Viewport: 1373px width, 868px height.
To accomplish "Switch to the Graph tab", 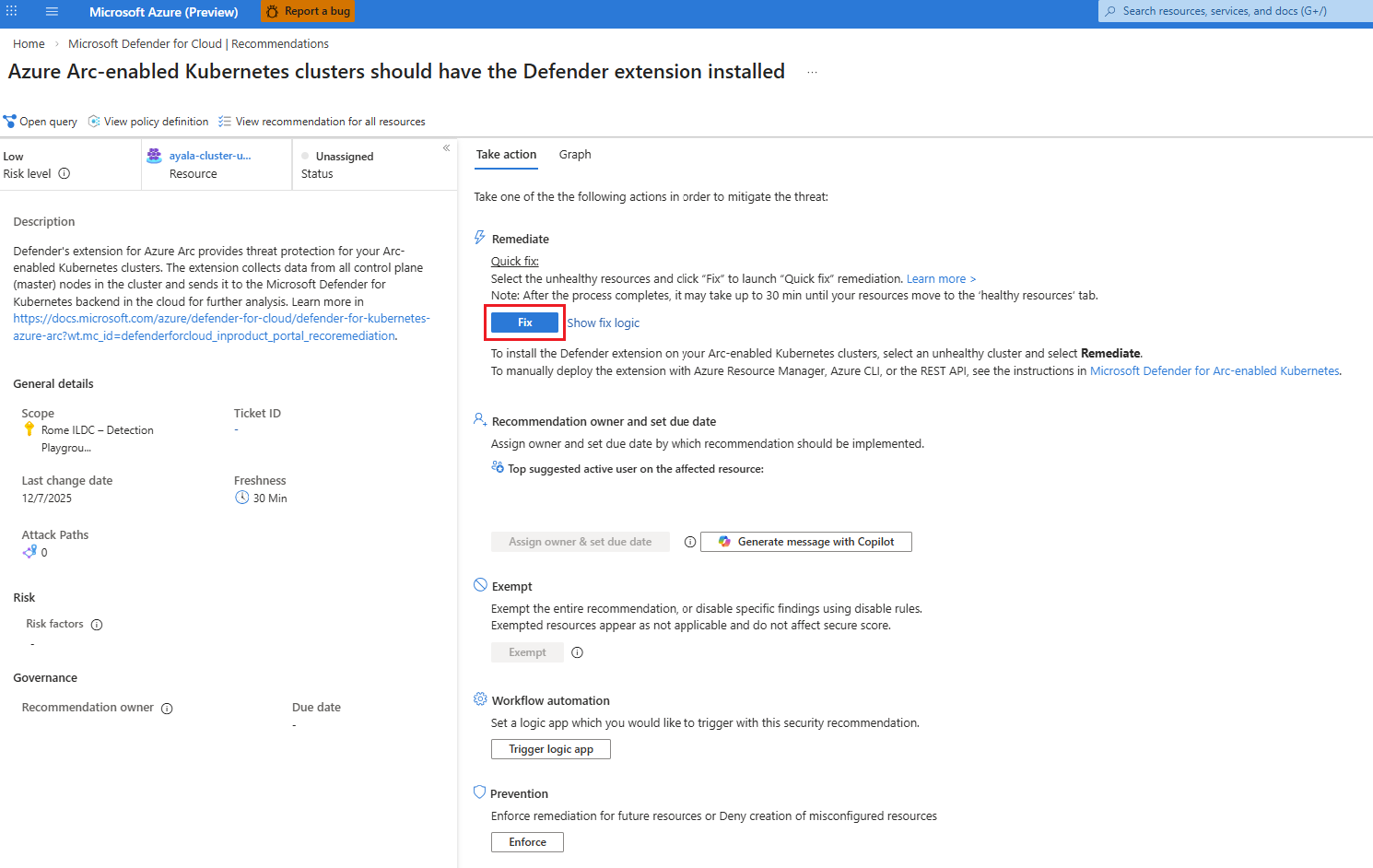I will 575,155.
